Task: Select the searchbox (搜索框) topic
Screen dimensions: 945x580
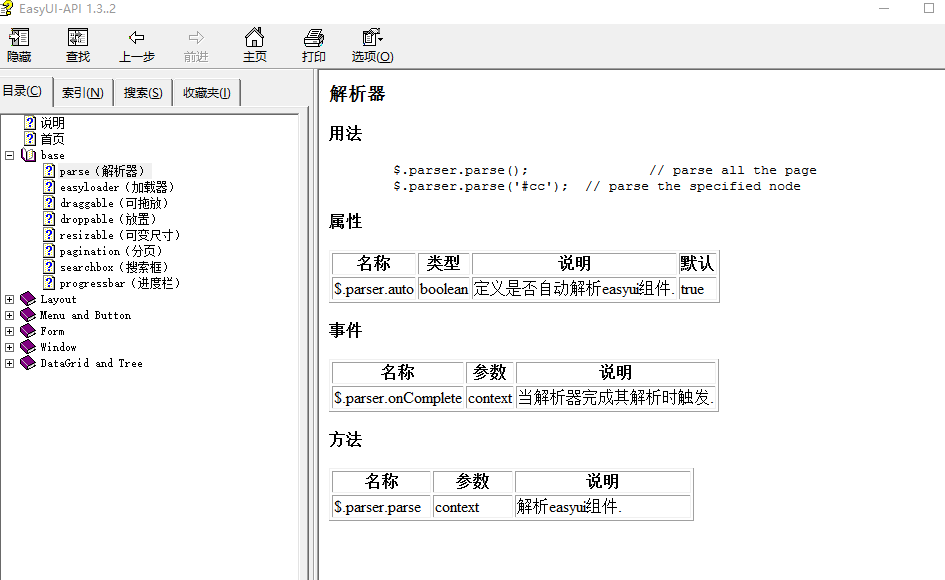Action: tap(110, 266)
